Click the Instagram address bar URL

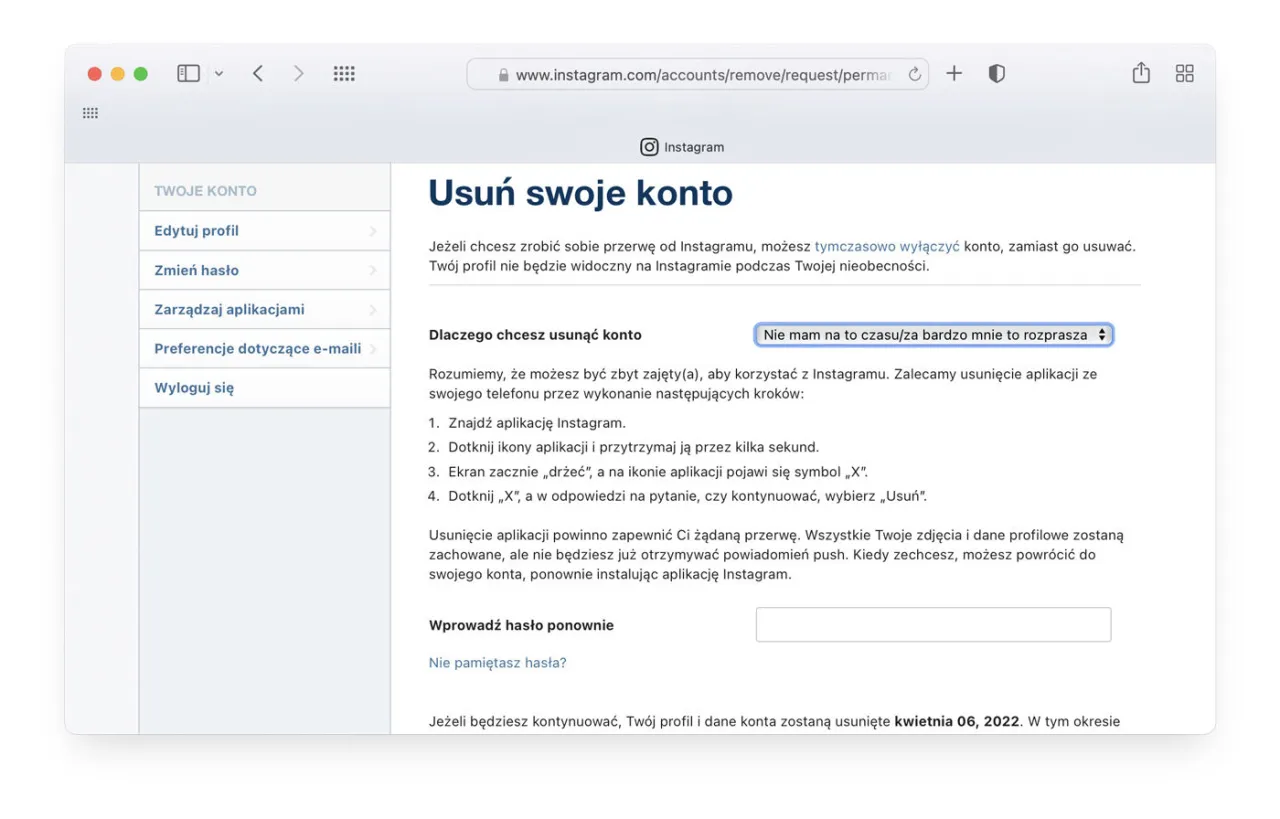click(700, 75)
